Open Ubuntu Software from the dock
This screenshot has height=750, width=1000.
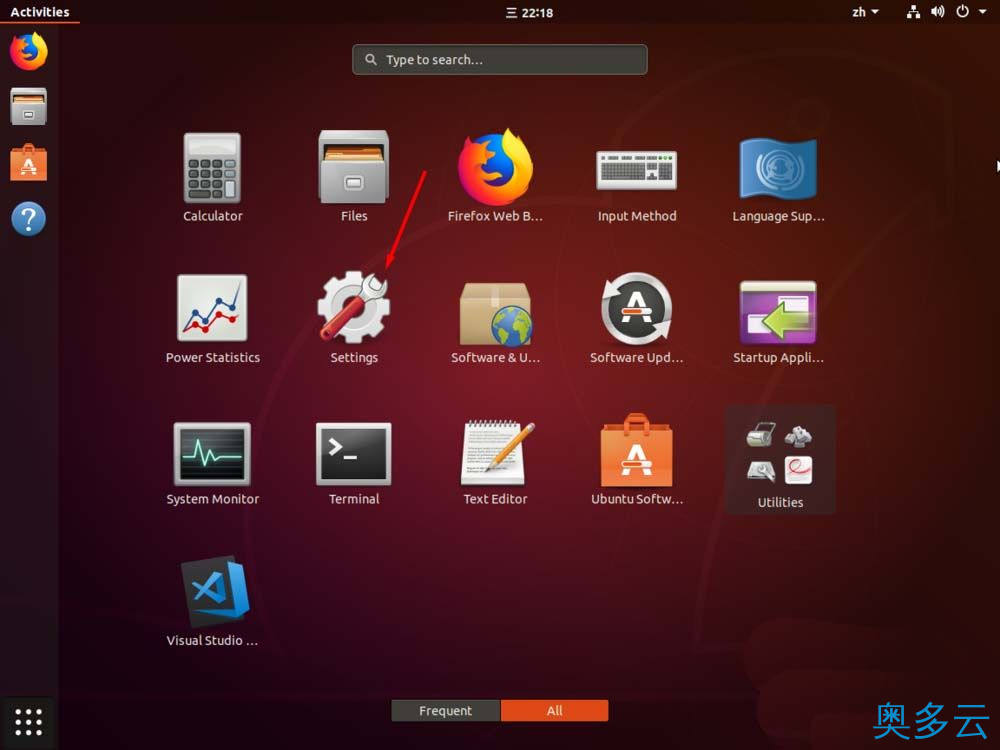[29, 163]
